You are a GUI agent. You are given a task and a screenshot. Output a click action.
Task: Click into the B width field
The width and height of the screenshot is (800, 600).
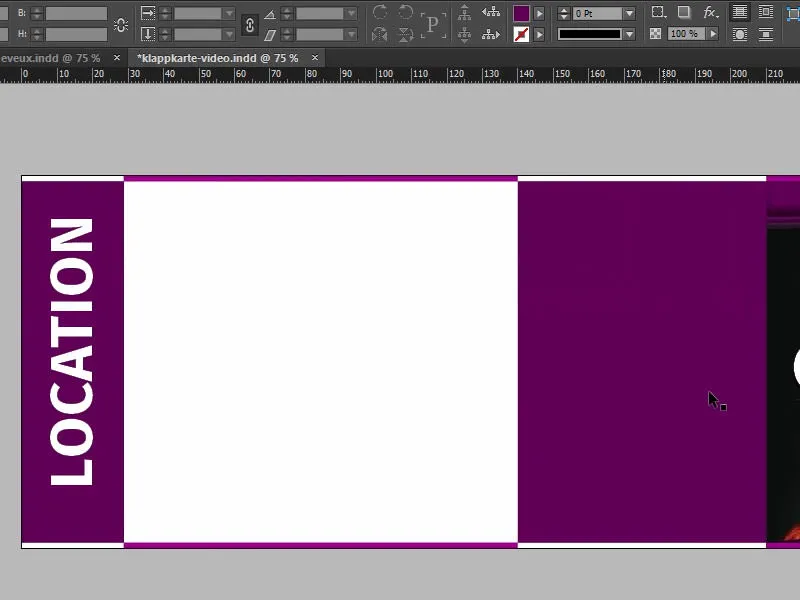(76, 13)
